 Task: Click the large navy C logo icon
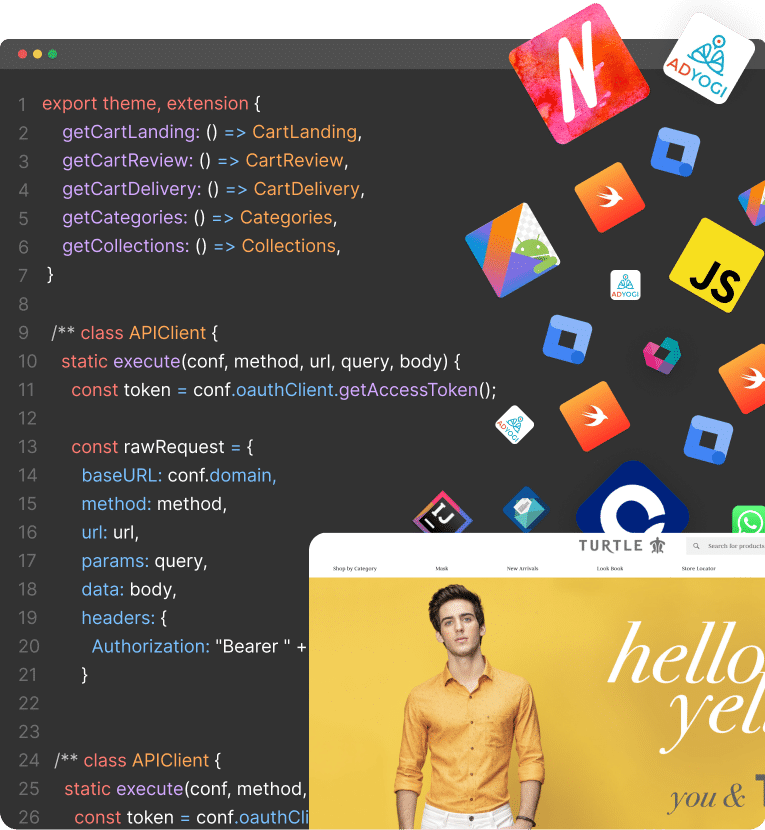tap(633, 499)
